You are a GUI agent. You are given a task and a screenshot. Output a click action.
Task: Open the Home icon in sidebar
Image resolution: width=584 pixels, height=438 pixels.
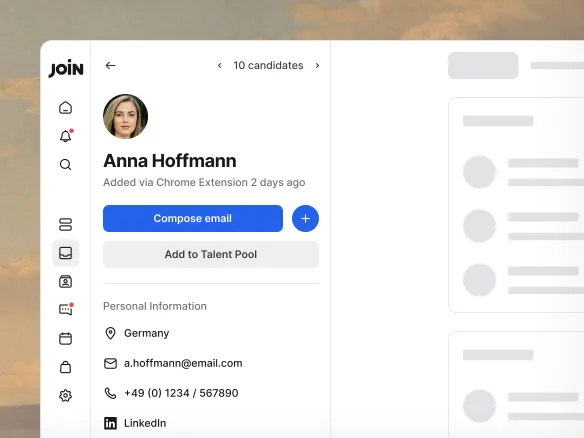(66, 108)
